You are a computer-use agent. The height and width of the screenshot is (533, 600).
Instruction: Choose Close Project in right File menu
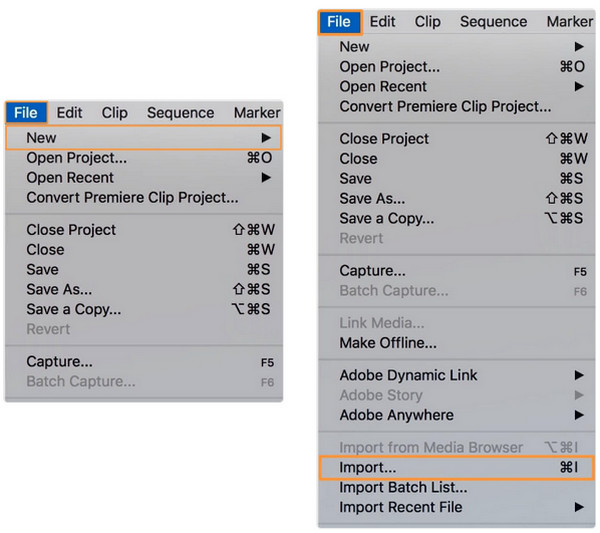(457, 139)
